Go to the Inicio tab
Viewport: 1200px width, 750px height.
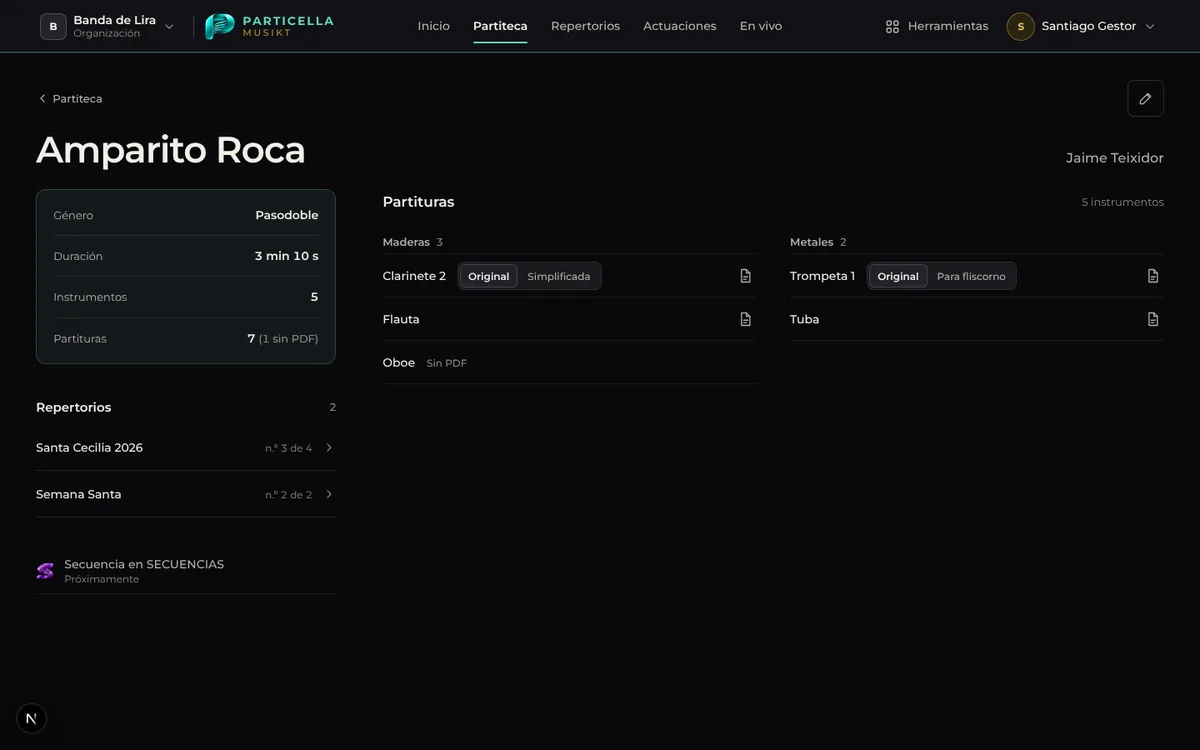(434, 26)
